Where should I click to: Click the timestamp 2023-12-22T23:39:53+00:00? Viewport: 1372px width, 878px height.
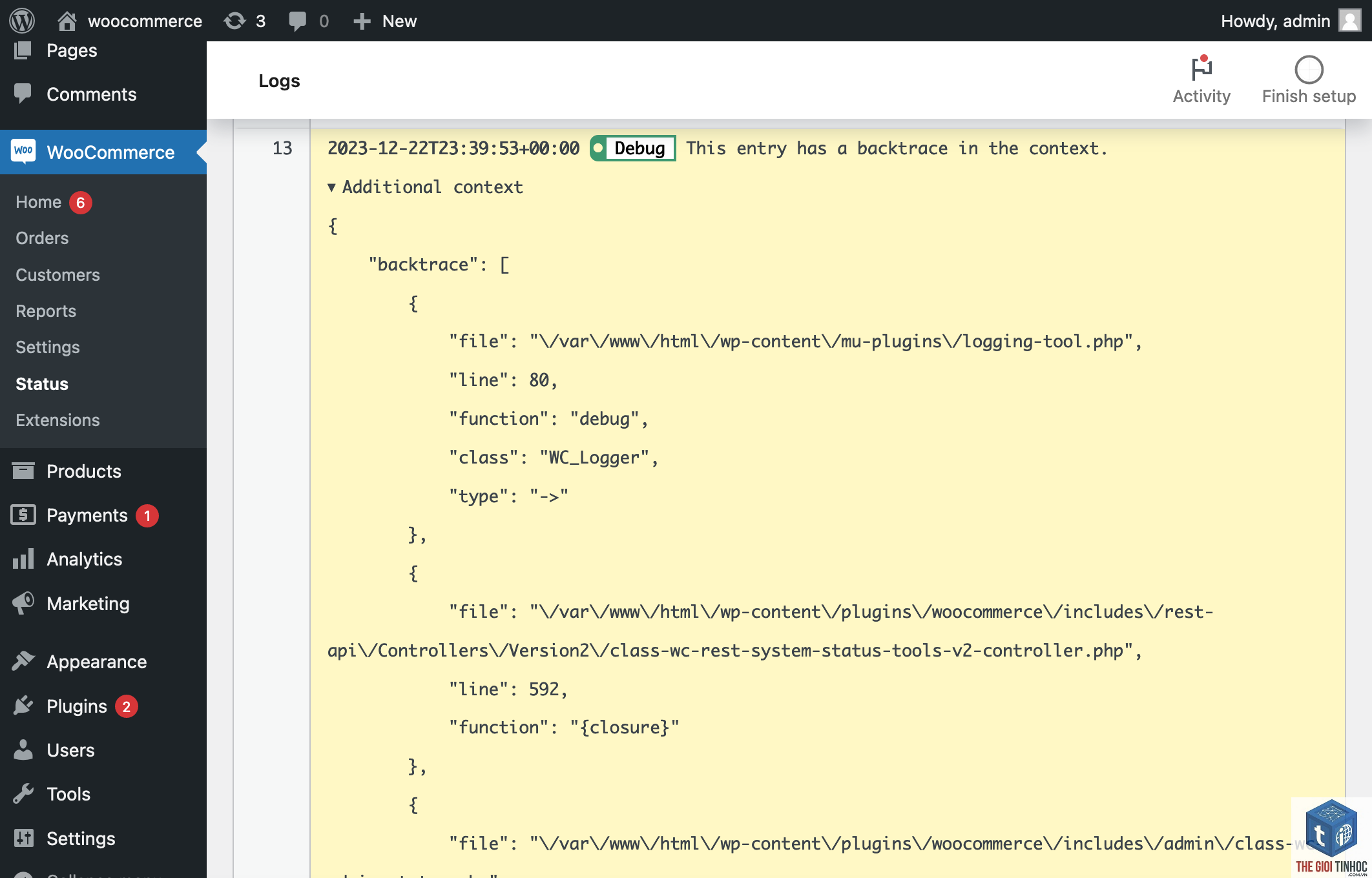(x=453, y=148)
